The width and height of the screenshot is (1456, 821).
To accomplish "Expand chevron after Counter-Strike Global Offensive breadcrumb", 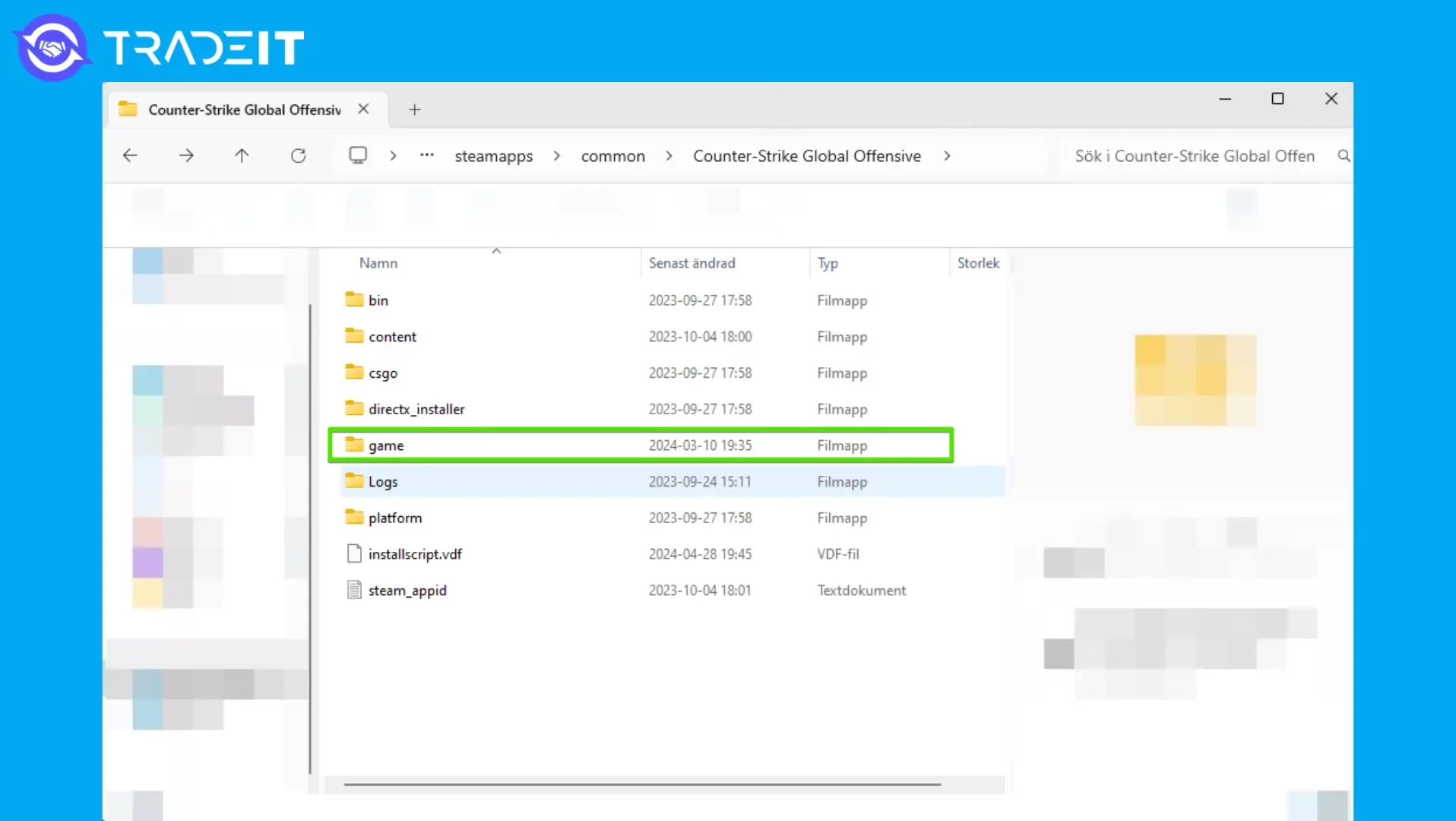I will click(947, 156).
